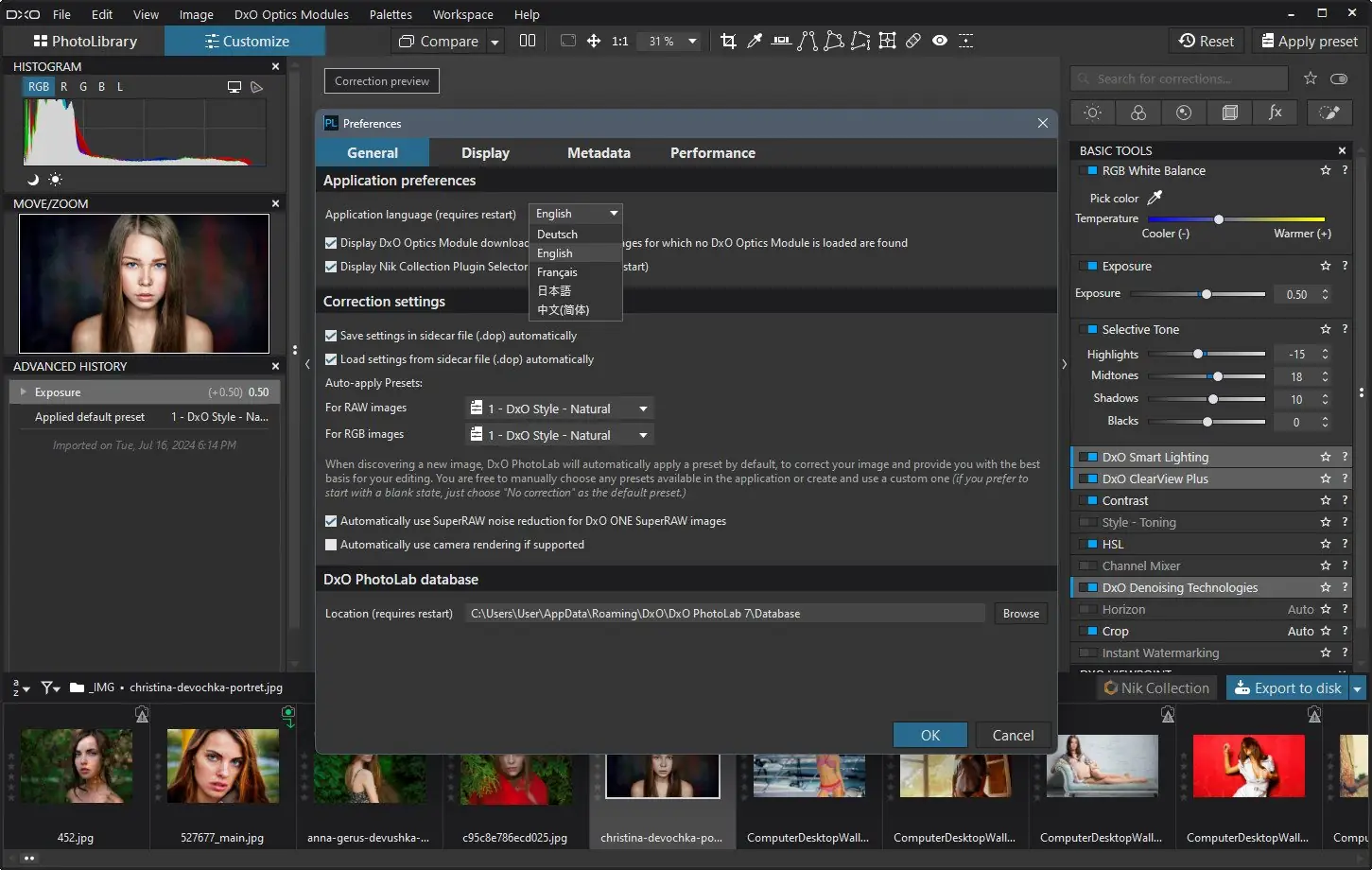Select the Crop tool in toolbar

[728, 41]
